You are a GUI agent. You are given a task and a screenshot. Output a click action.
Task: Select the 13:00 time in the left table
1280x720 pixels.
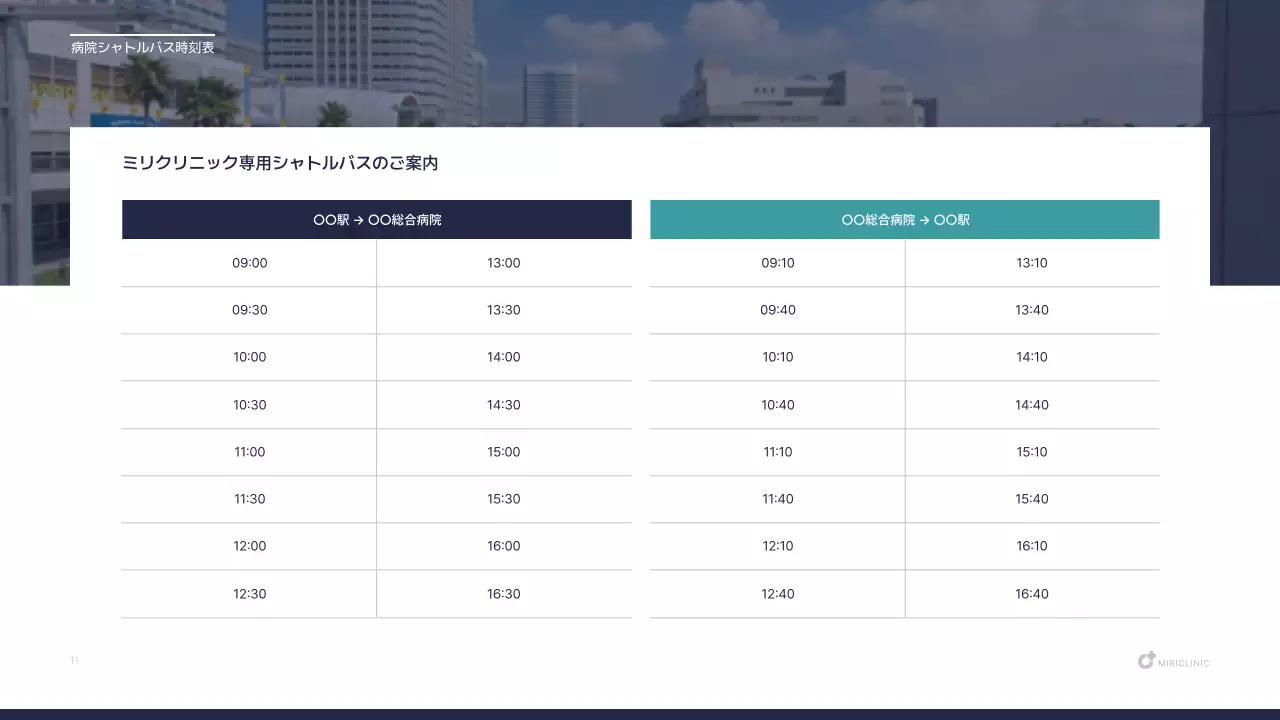click(504, 262)
